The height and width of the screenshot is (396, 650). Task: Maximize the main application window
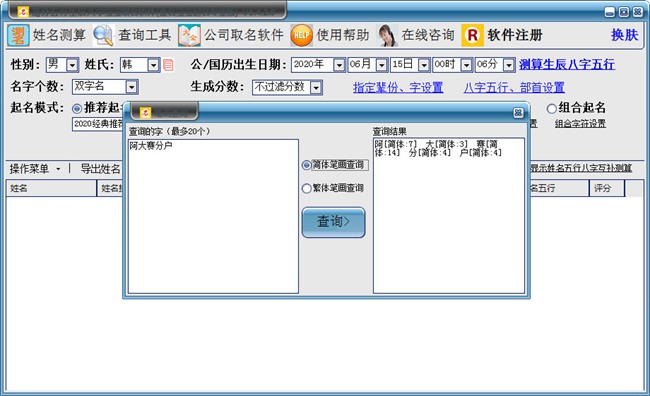click(624, 12)
